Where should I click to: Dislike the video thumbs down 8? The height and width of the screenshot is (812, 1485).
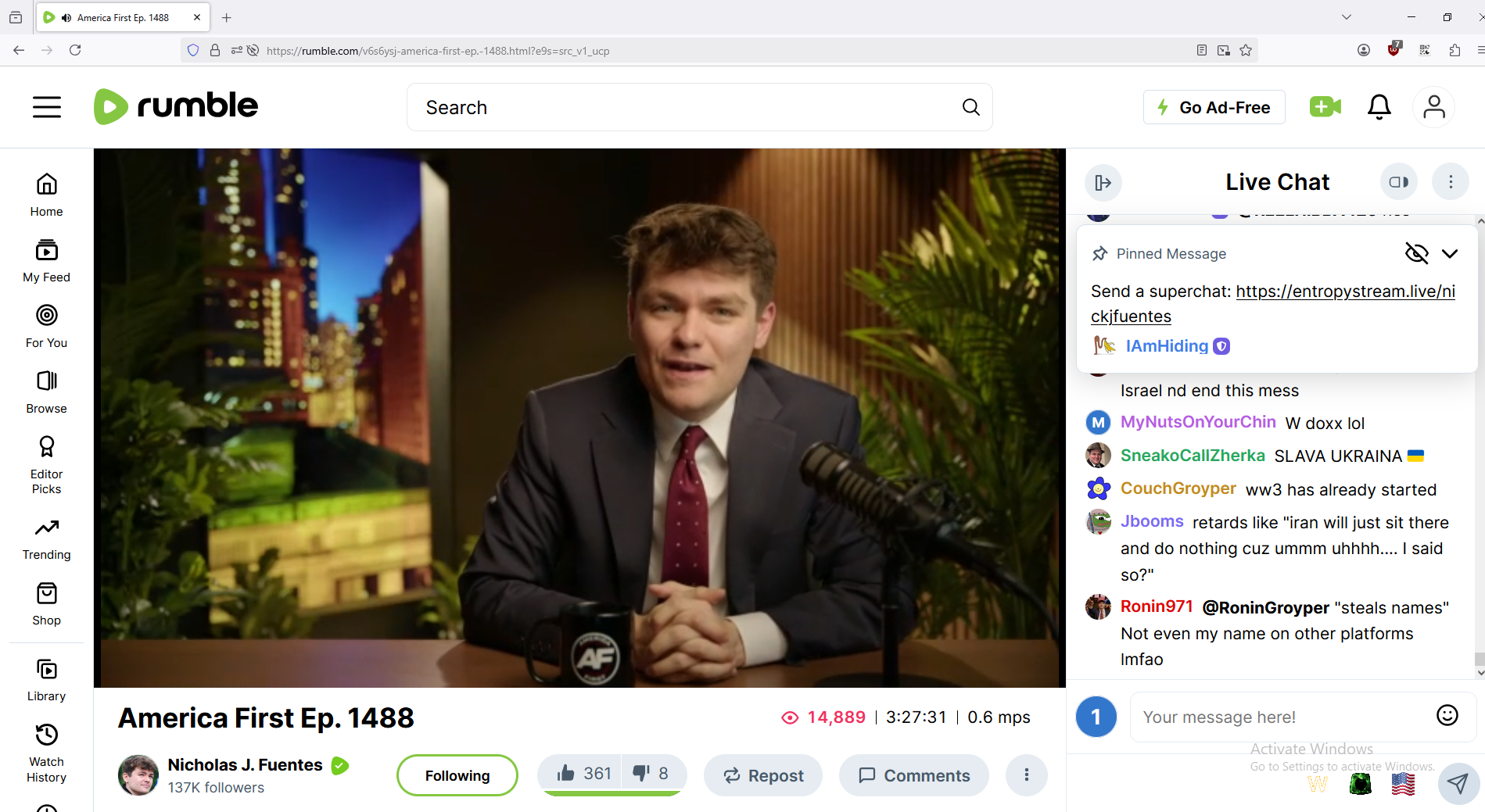click(x=652, y=774)
